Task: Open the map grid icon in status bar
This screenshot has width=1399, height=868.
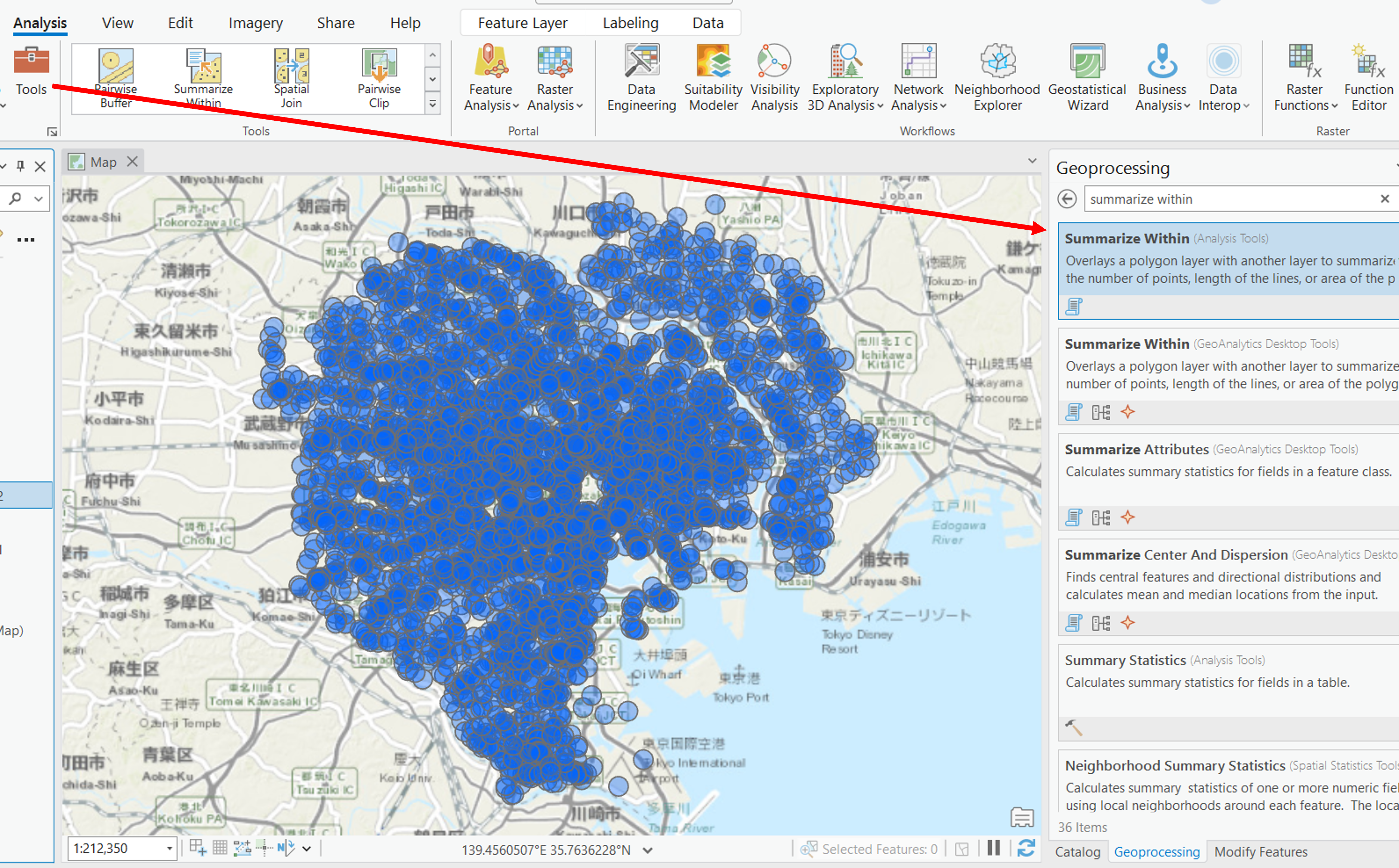Action: pos(220,847)
